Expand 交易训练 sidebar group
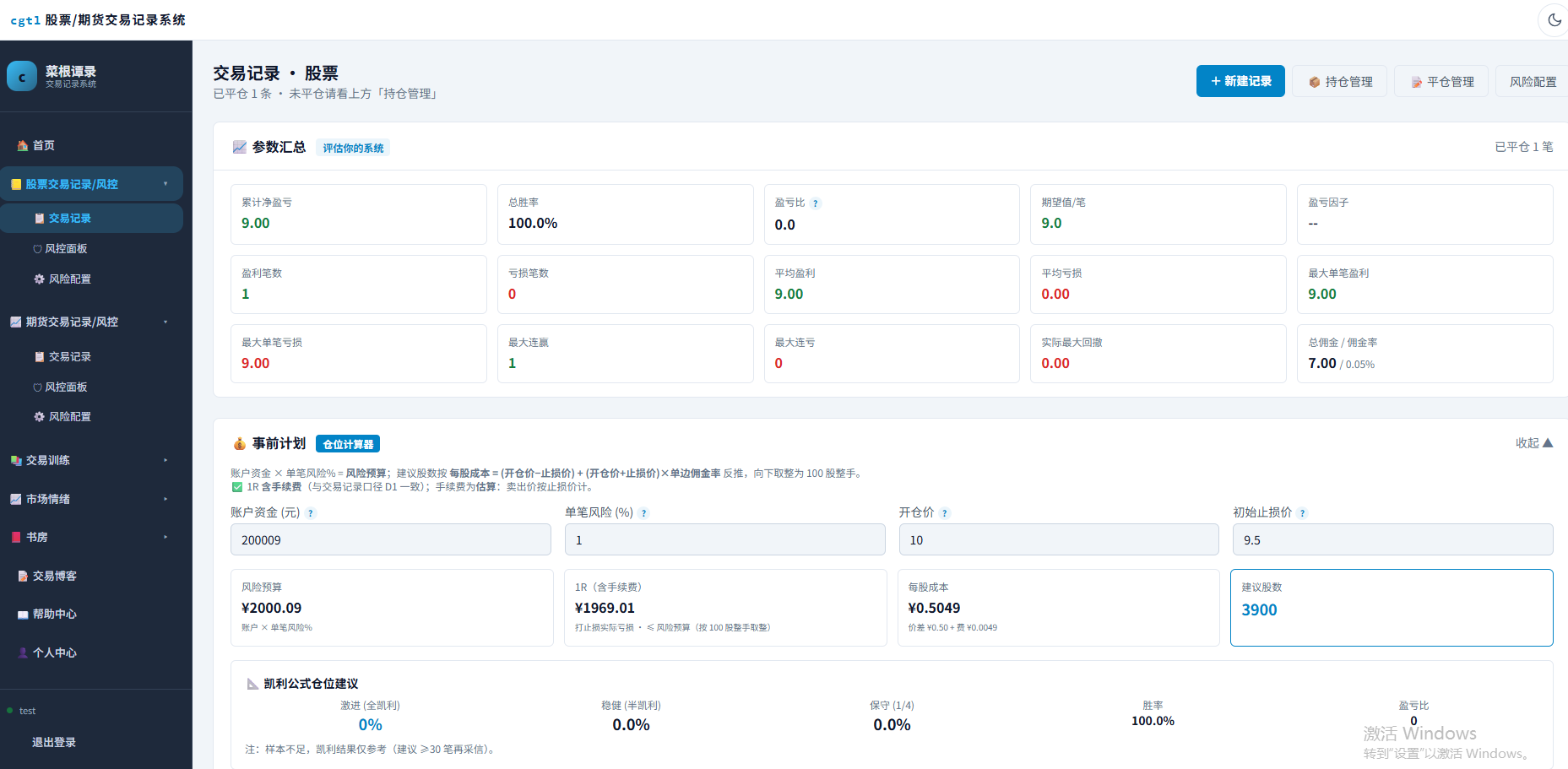The height and width of the screenshot is (769, 1568). (91, 460)
